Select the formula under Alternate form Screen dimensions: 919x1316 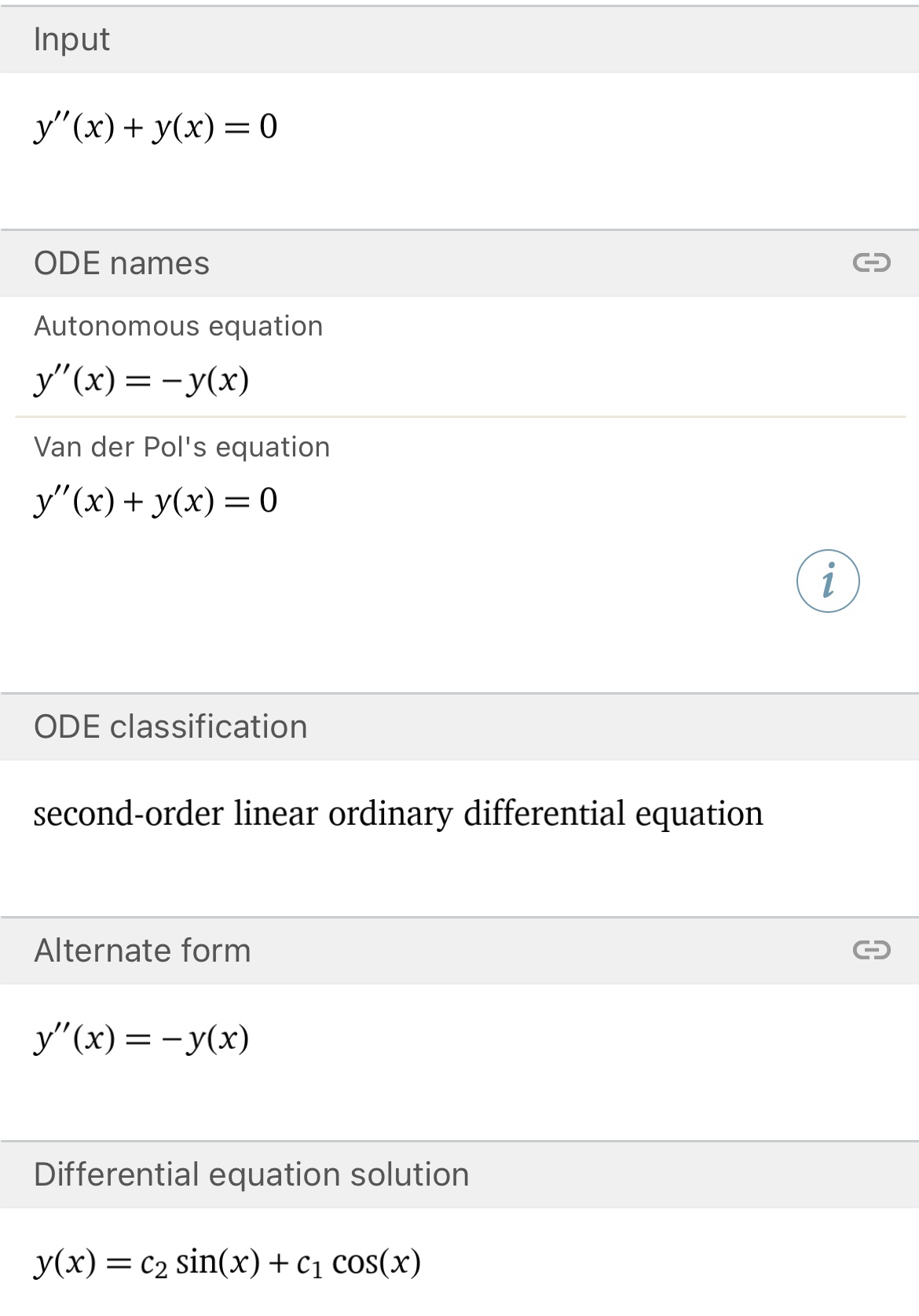(x=141, y=1039)
